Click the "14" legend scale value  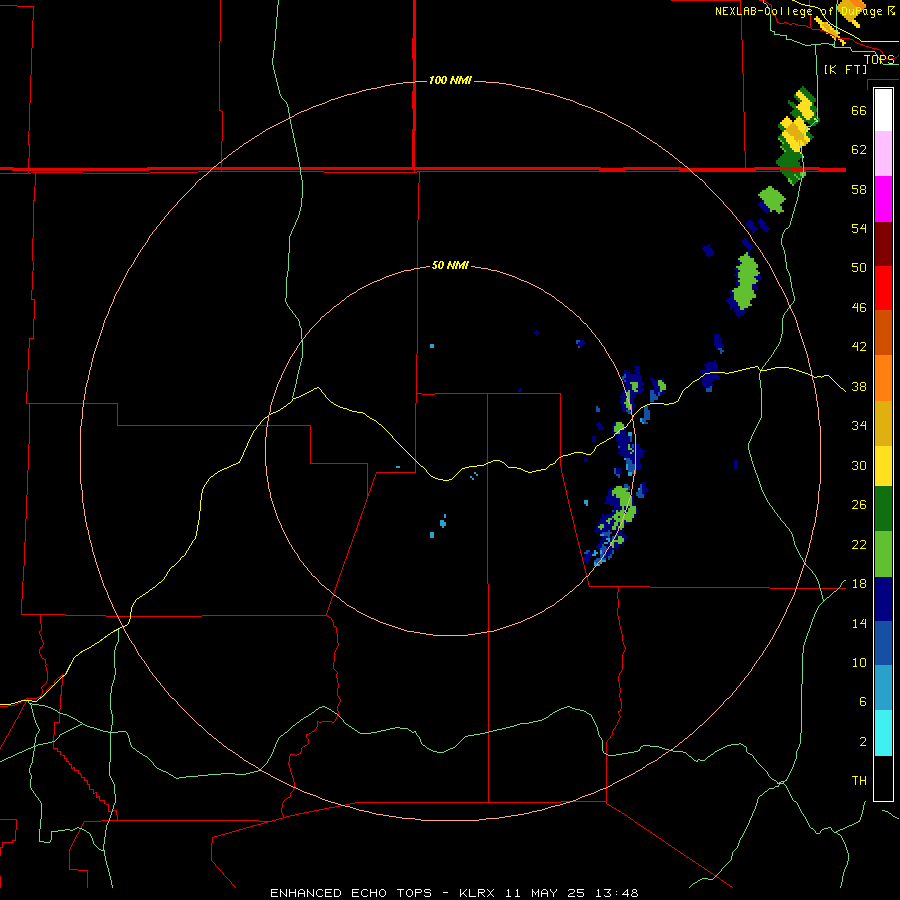[859, 623]
